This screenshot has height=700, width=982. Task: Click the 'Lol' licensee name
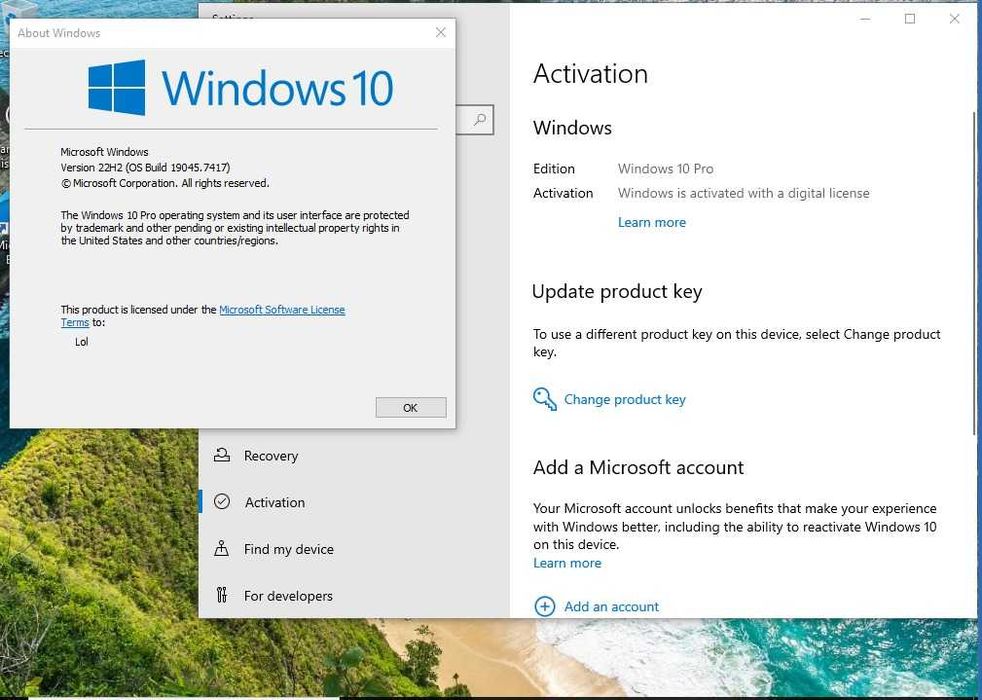click(82, 342)
